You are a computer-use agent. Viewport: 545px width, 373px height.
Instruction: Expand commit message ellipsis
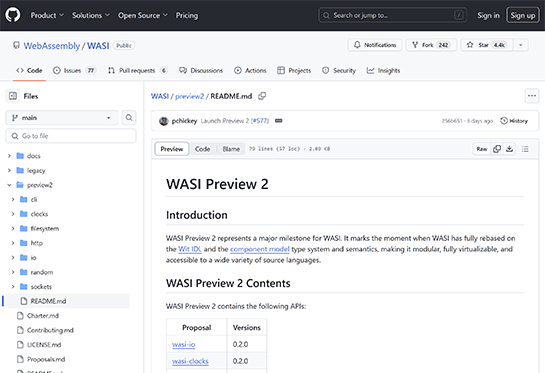(278, 121)
